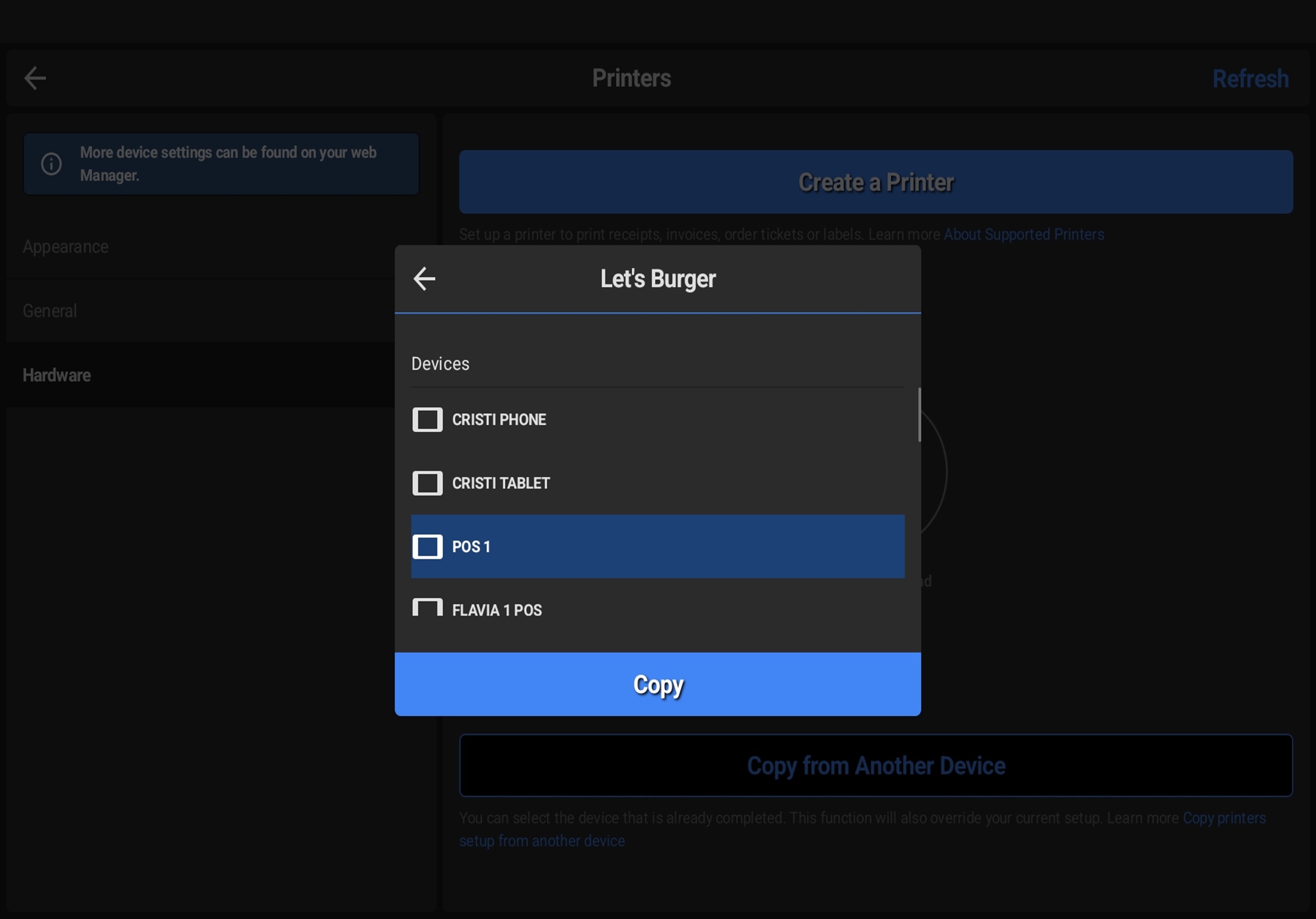
Task: Open the About Supported Printers link
Action: (1024, 234)
